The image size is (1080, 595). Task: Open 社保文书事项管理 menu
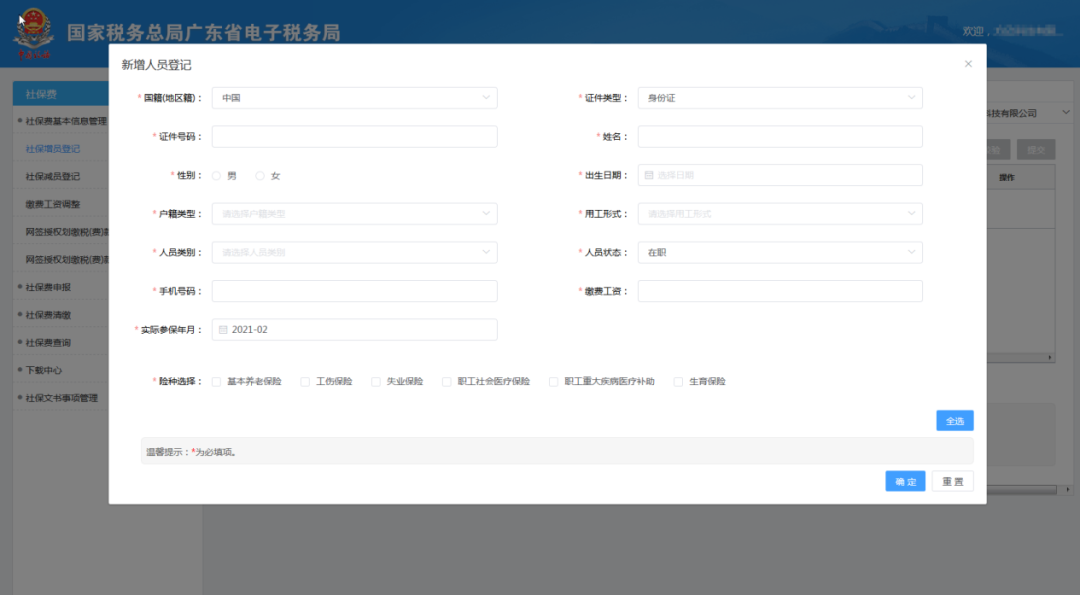tap(62, 398)
